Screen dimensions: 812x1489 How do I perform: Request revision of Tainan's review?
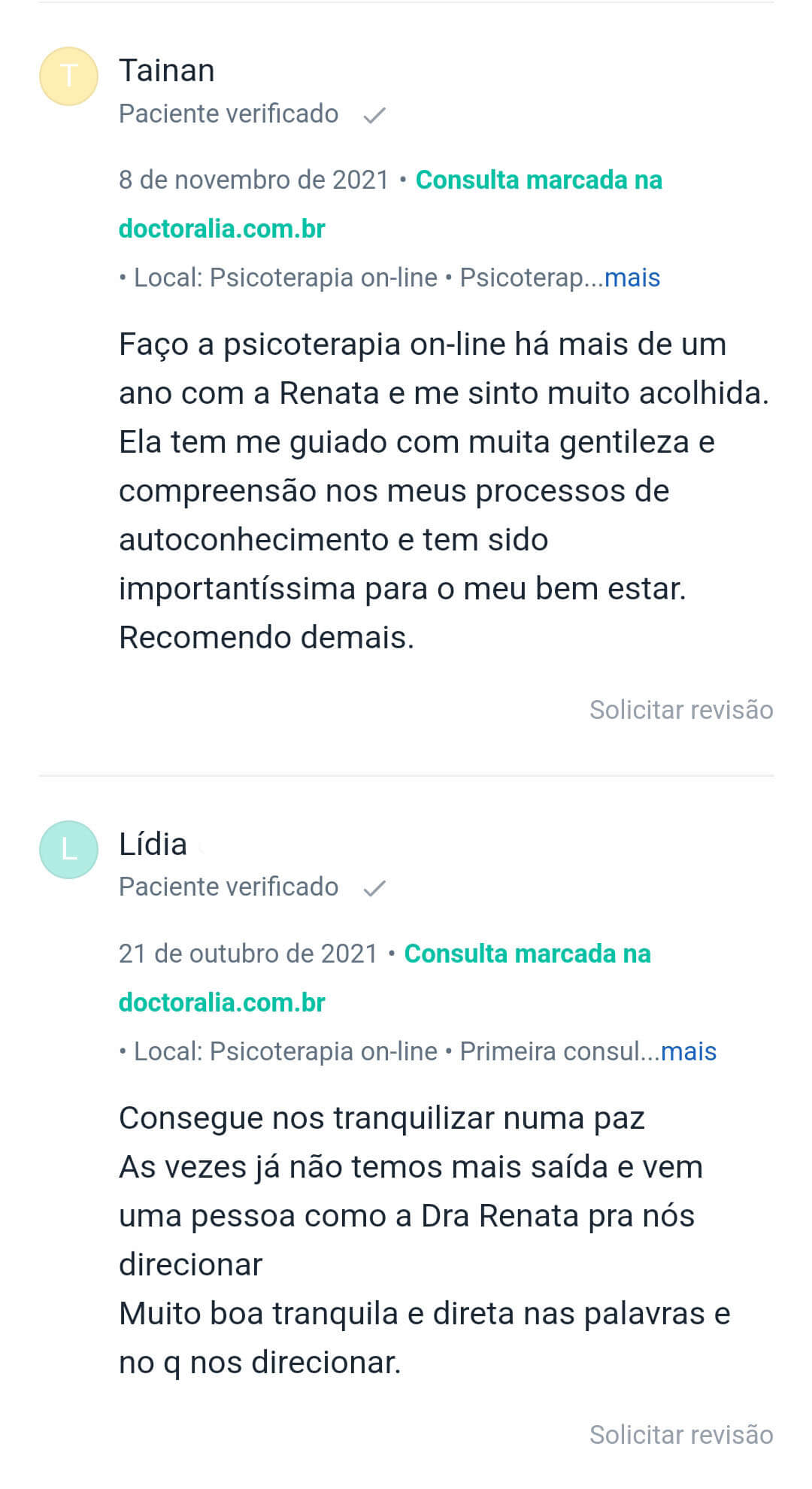point(680,710)
